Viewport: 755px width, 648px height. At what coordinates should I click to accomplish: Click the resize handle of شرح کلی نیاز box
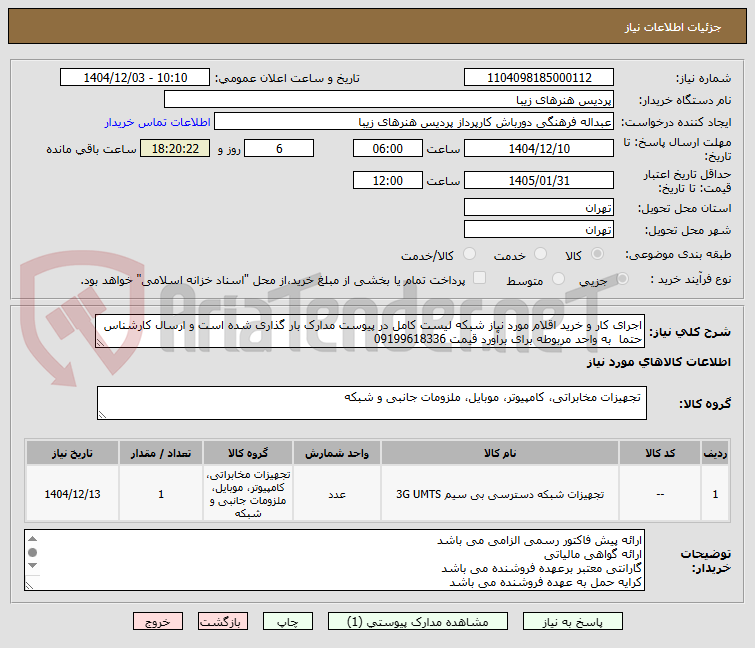click(101, 342)
